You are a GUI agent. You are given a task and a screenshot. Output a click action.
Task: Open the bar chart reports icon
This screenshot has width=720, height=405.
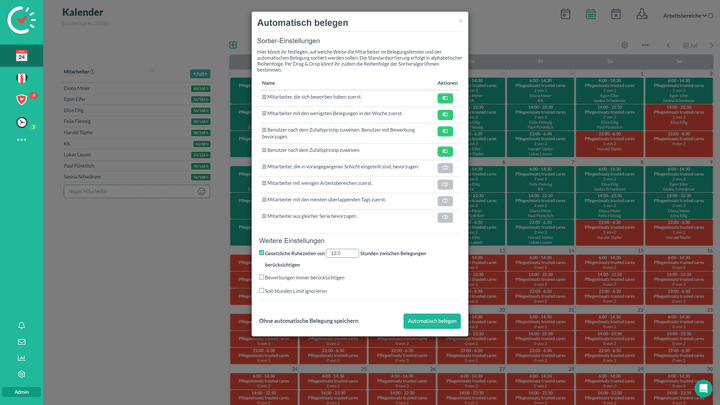tap(21, 357)
